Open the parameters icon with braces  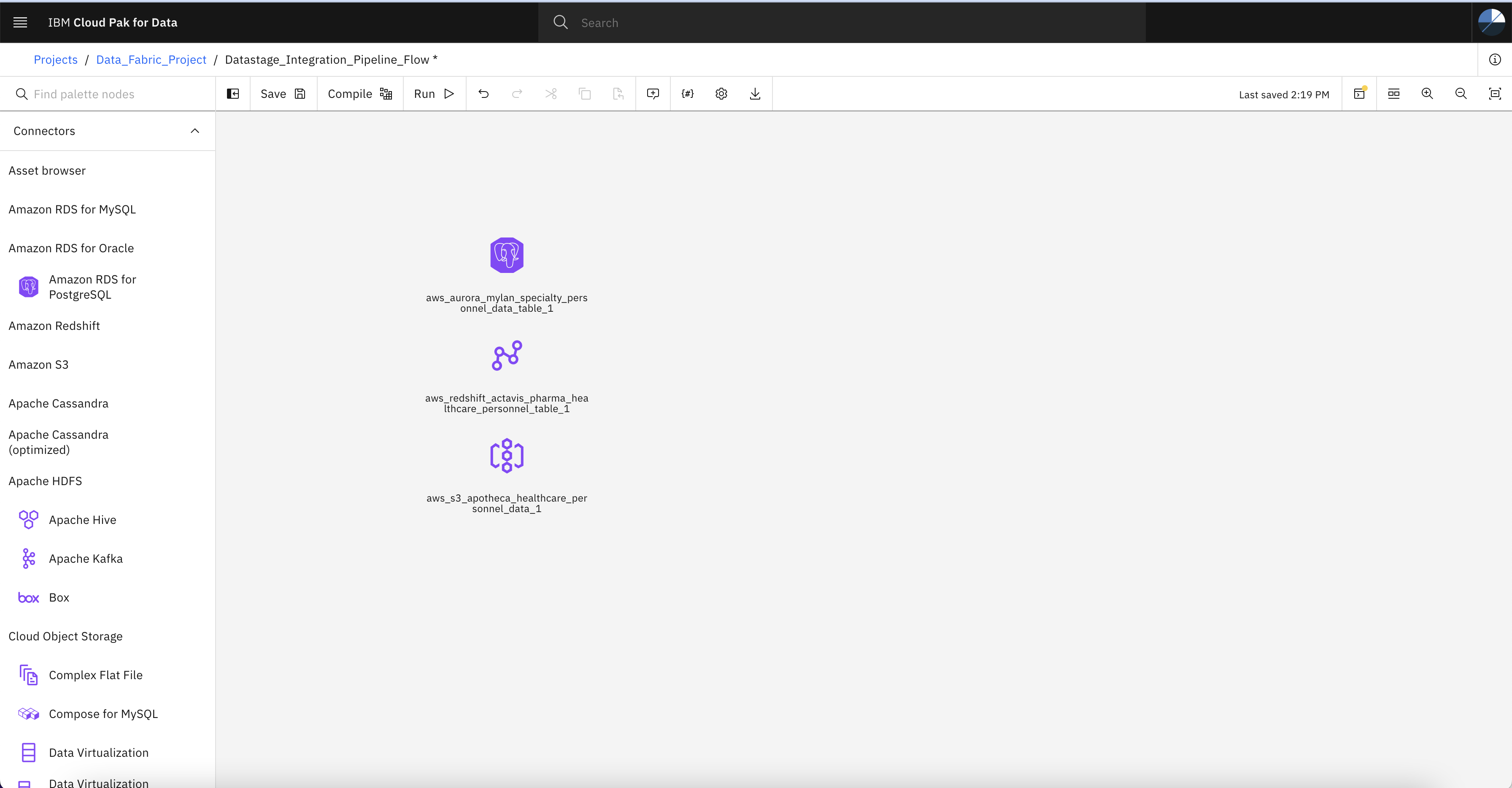pos(687,94)
